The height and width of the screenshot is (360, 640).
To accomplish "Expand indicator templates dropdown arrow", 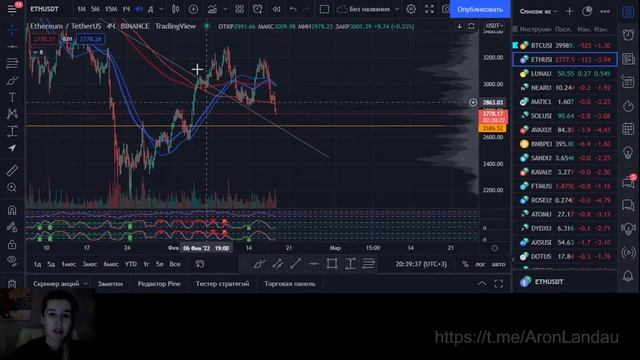I will [225, 9].
